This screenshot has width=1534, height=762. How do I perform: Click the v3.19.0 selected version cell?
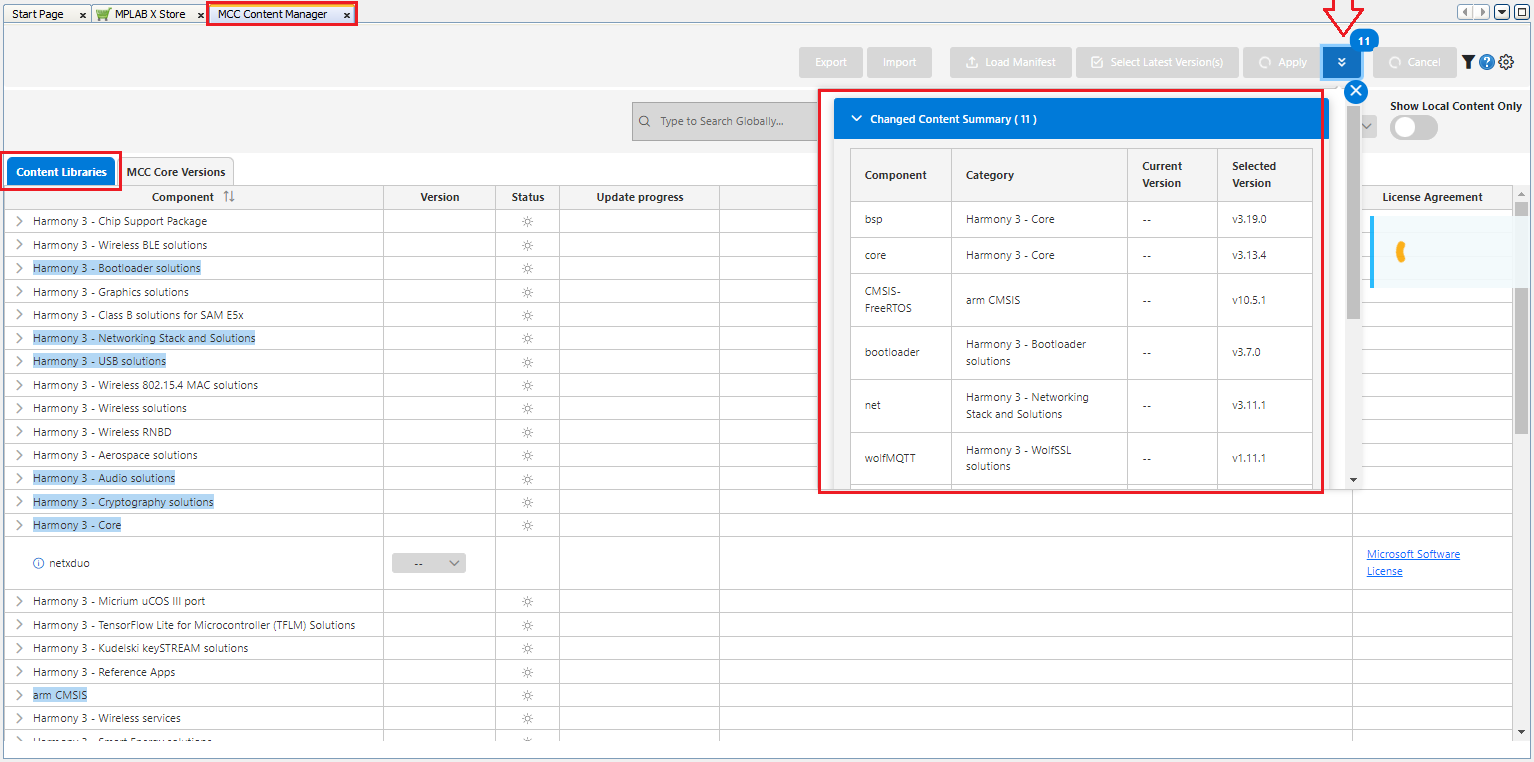1265,219
